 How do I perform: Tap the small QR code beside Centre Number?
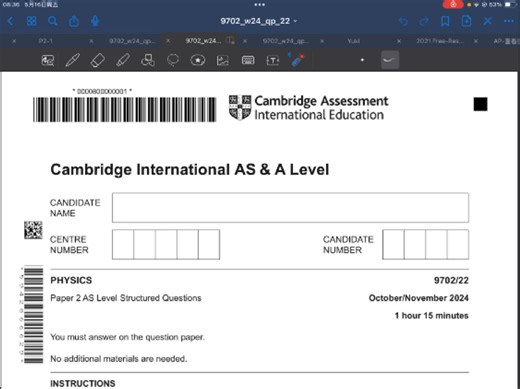(x=33, y=230)
